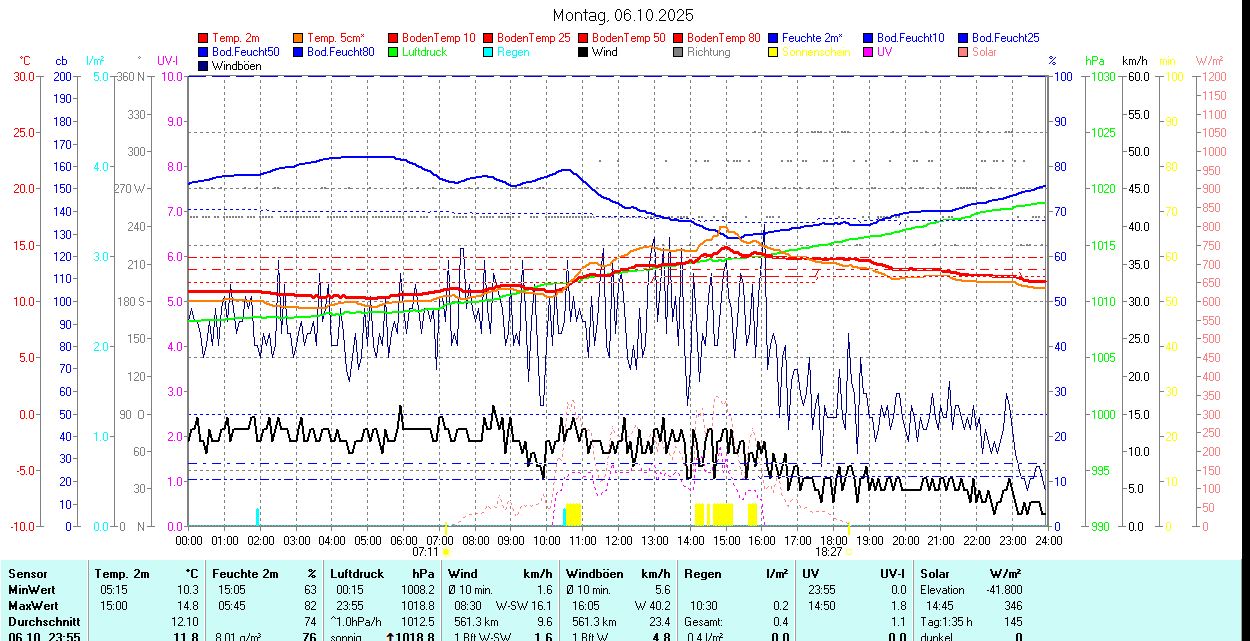Click the Windböen legend swatch
Viewport: 1250px width, 641px height.
click(x=204, y=66)
